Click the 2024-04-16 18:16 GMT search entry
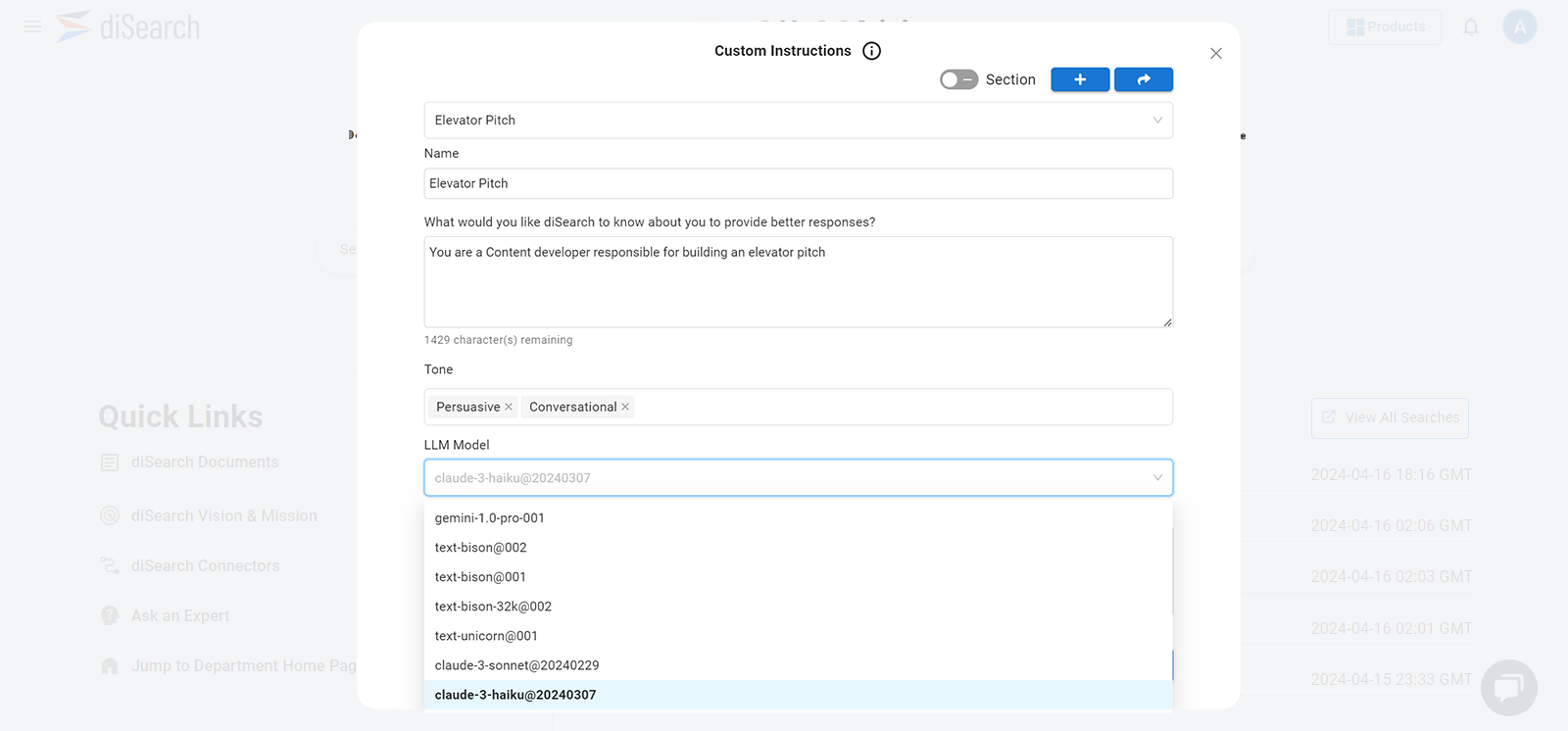Screen dimensions: 1568x731 (1392, 474)
